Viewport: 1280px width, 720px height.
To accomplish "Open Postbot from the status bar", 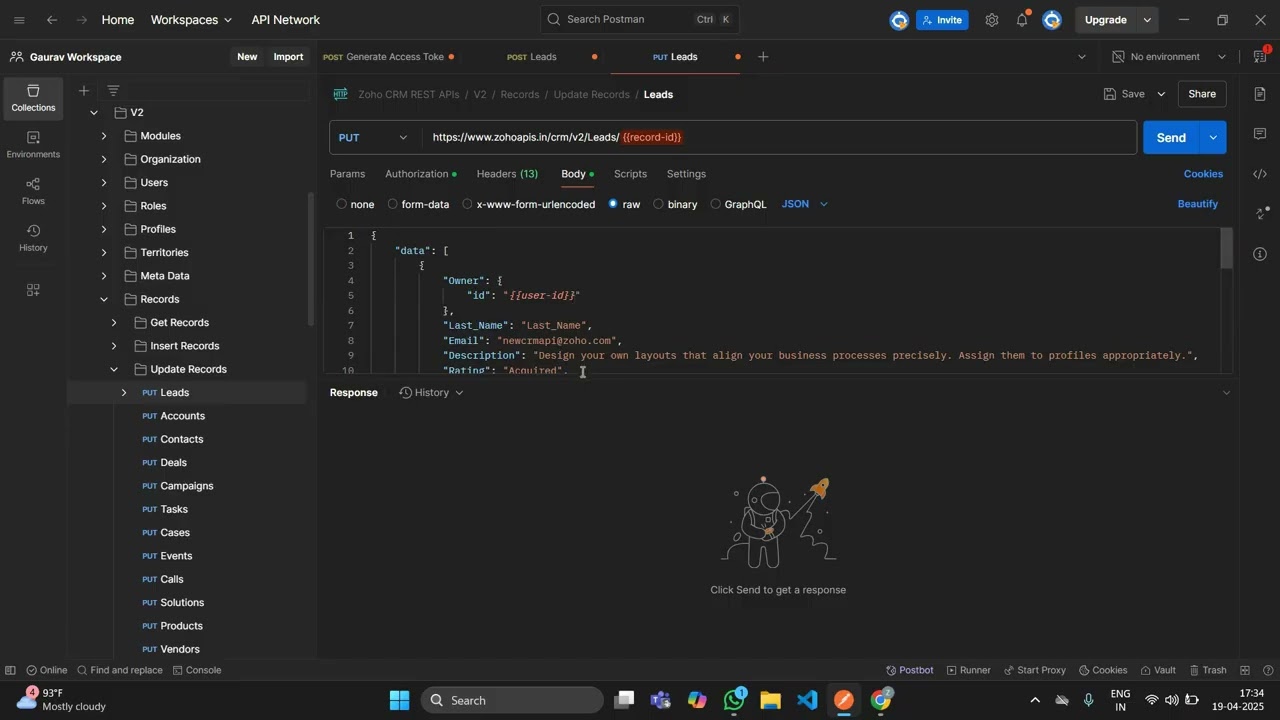I will [910, 670].
